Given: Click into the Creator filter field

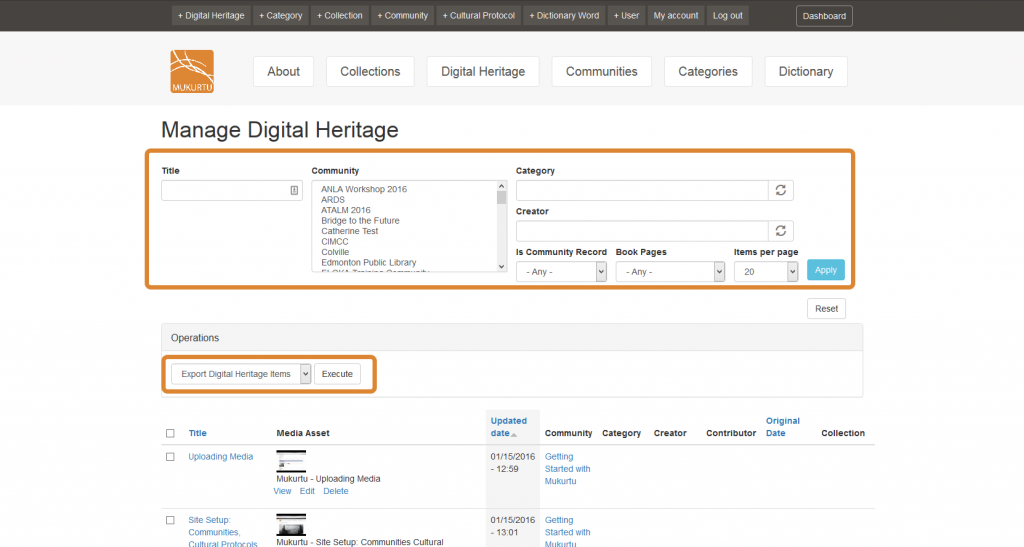Looking at the screenshot, I should coord(642,230).
